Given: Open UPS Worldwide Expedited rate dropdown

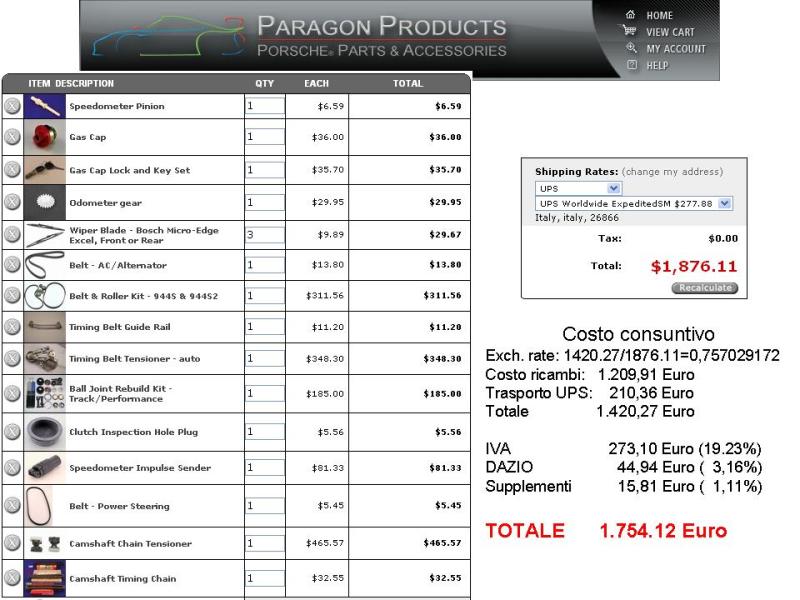Looking at the screenshot, I should (x=634, y=204).
